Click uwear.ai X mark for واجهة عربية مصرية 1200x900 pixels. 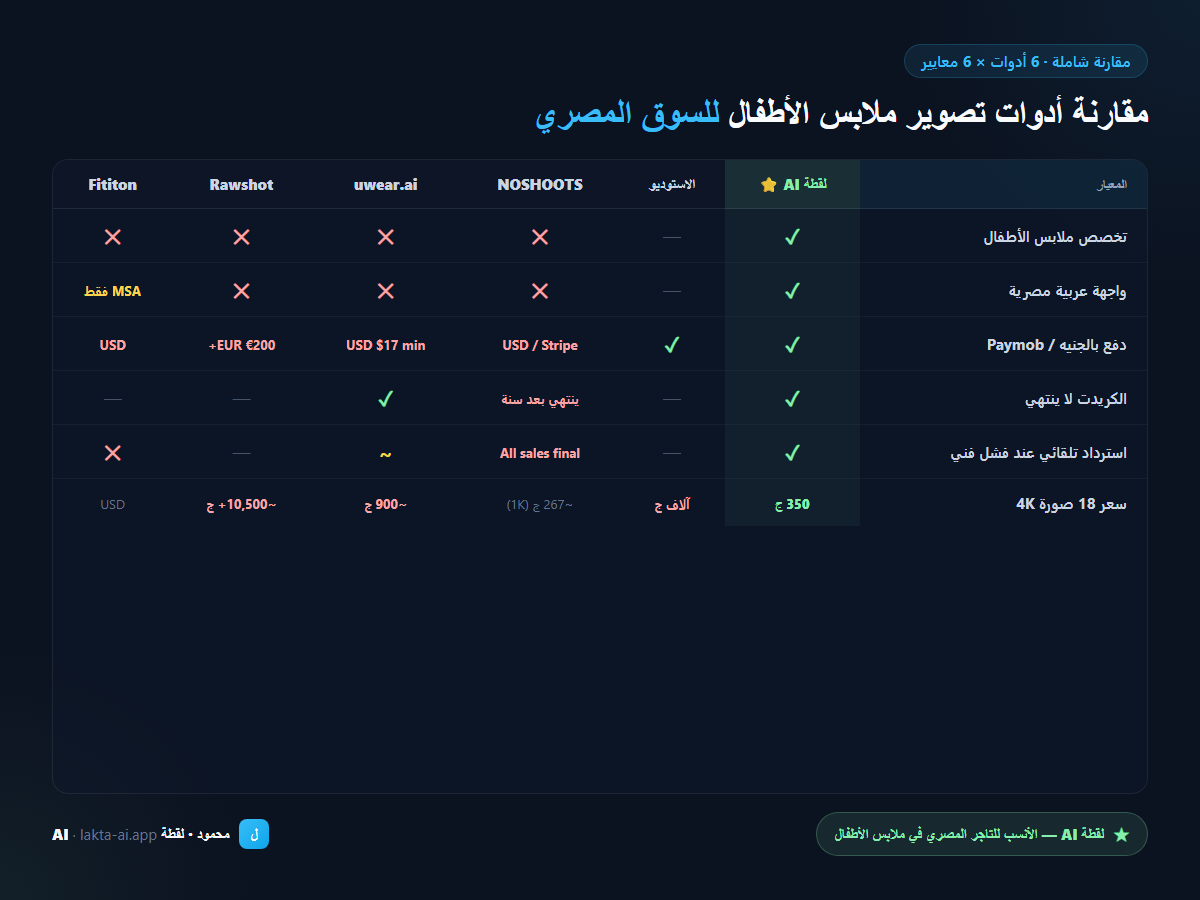click(386, 291)
